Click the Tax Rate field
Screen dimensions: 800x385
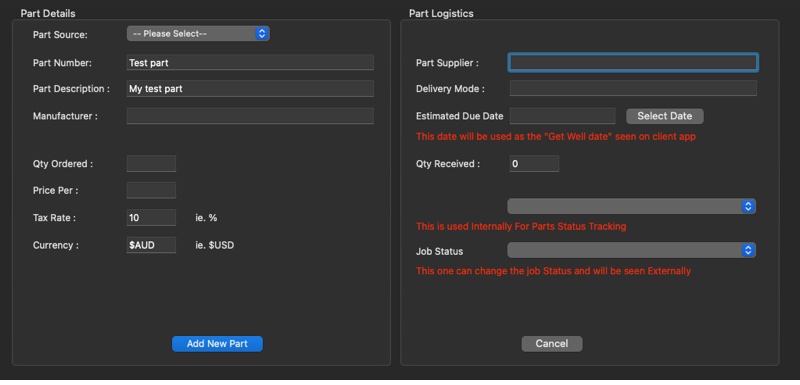point(152,218)
